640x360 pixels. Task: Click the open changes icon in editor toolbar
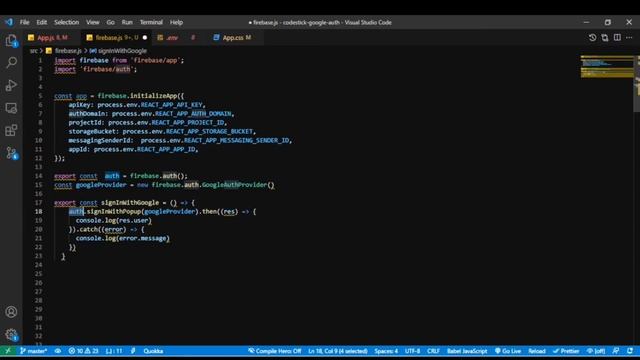pyautogui.click(x=604, y=38)
